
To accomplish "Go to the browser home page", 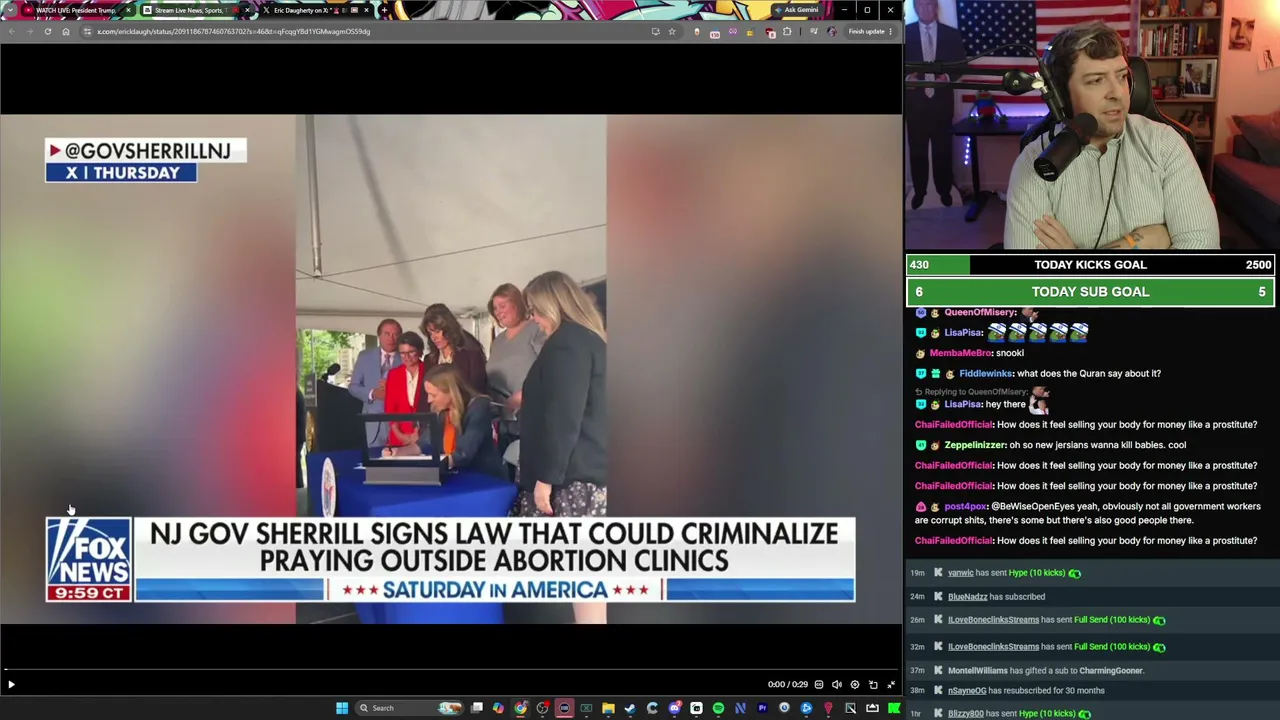I will click(66, 31).
